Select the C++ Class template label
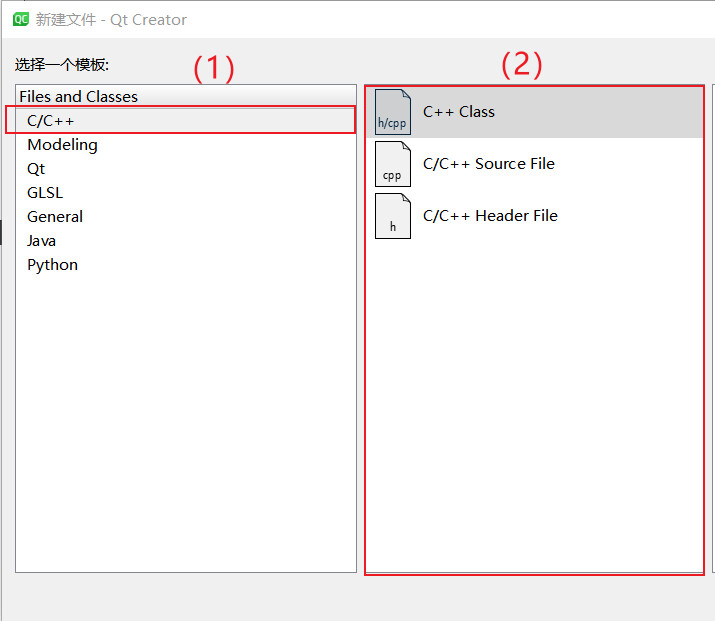Viewport: 715px width, 621px height. coord(459,112)
